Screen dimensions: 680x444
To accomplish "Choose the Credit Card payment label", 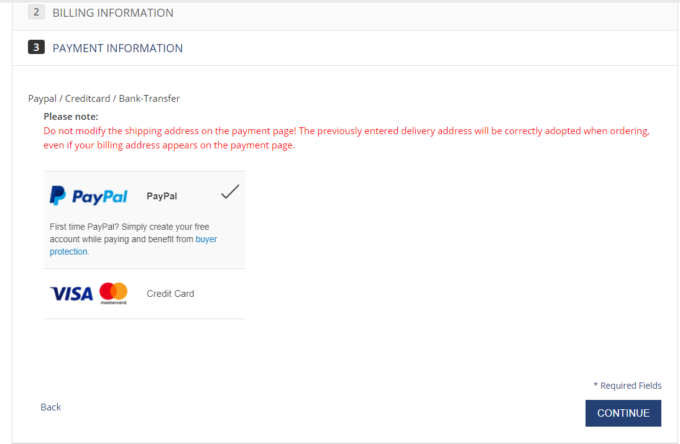I will click(170, 294).
